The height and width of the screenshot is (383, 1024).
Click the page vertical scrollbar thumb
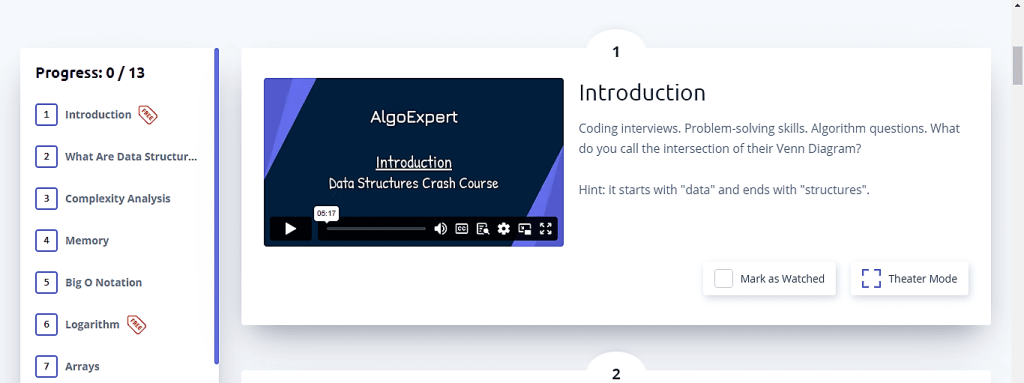coord(1017,65)
